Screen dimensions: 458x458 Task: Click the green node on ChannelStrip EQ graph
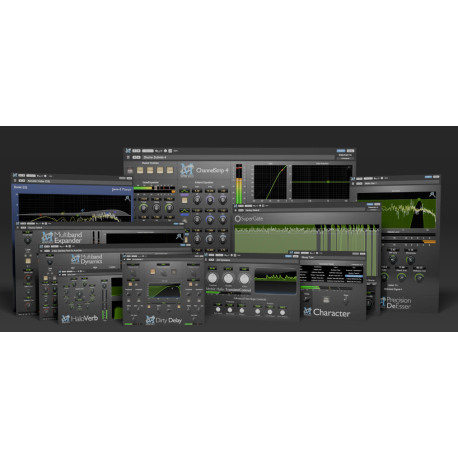[x=328, y=182]
